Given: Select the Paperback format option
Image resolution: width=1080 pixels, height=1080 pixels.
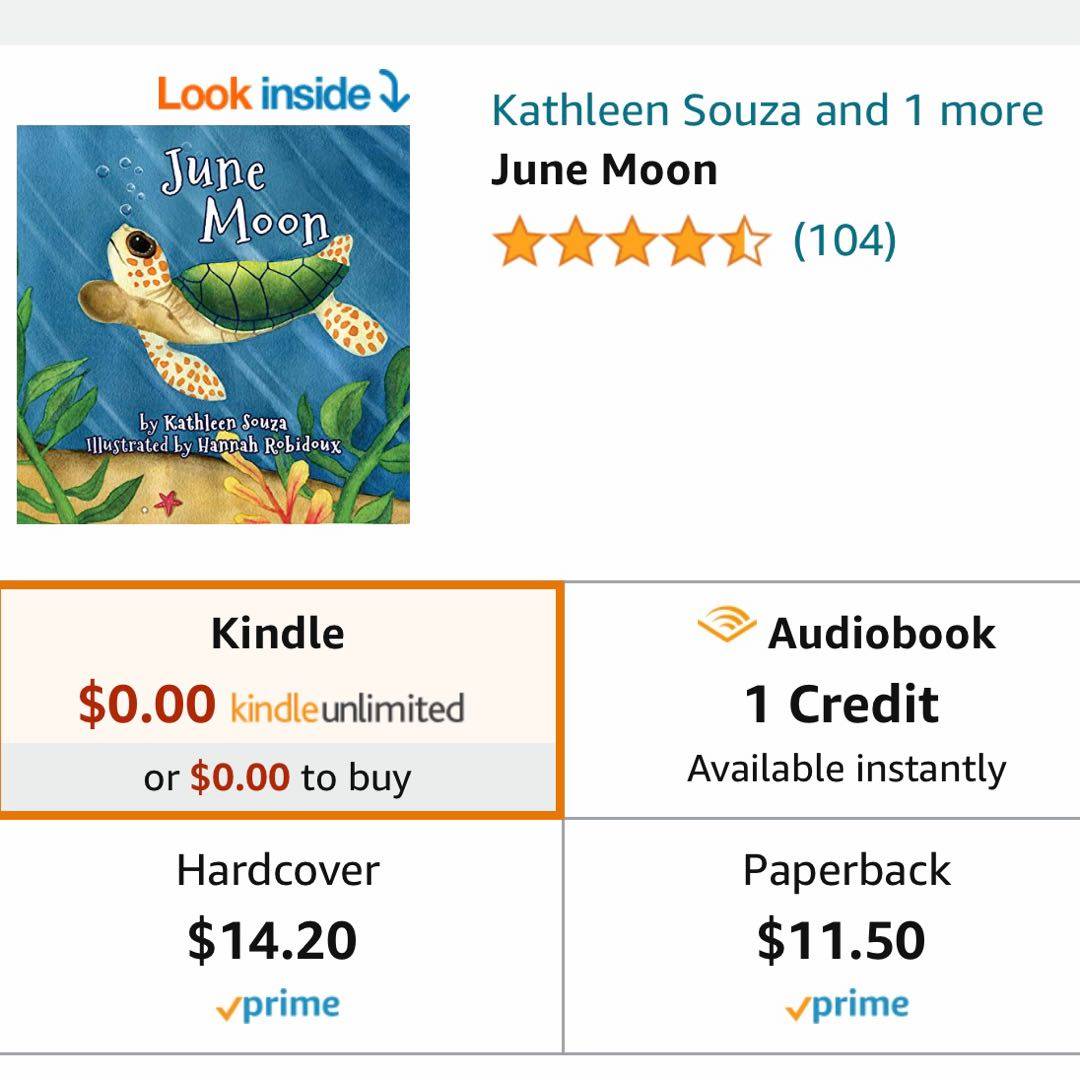Looking at the screenshot, I should pos(846,870).
